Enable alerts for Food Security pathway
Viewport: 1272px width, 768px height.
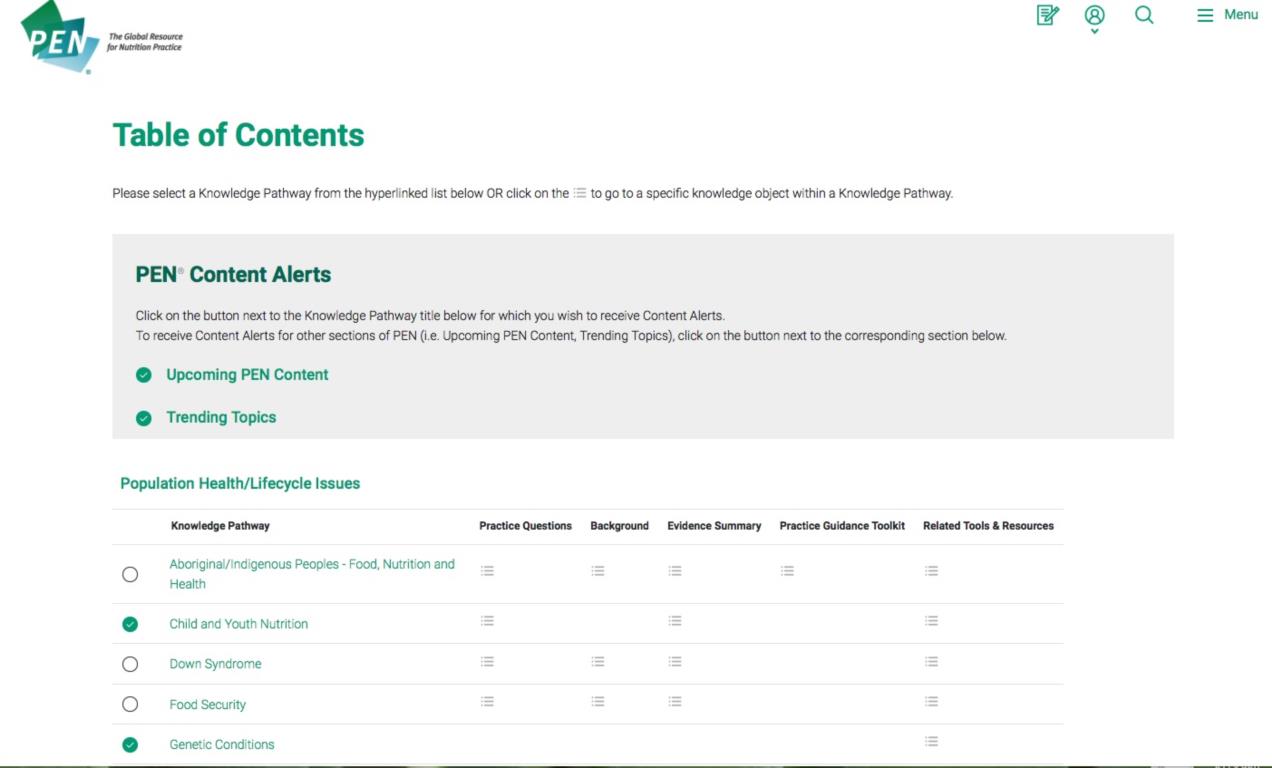point(130,704)
